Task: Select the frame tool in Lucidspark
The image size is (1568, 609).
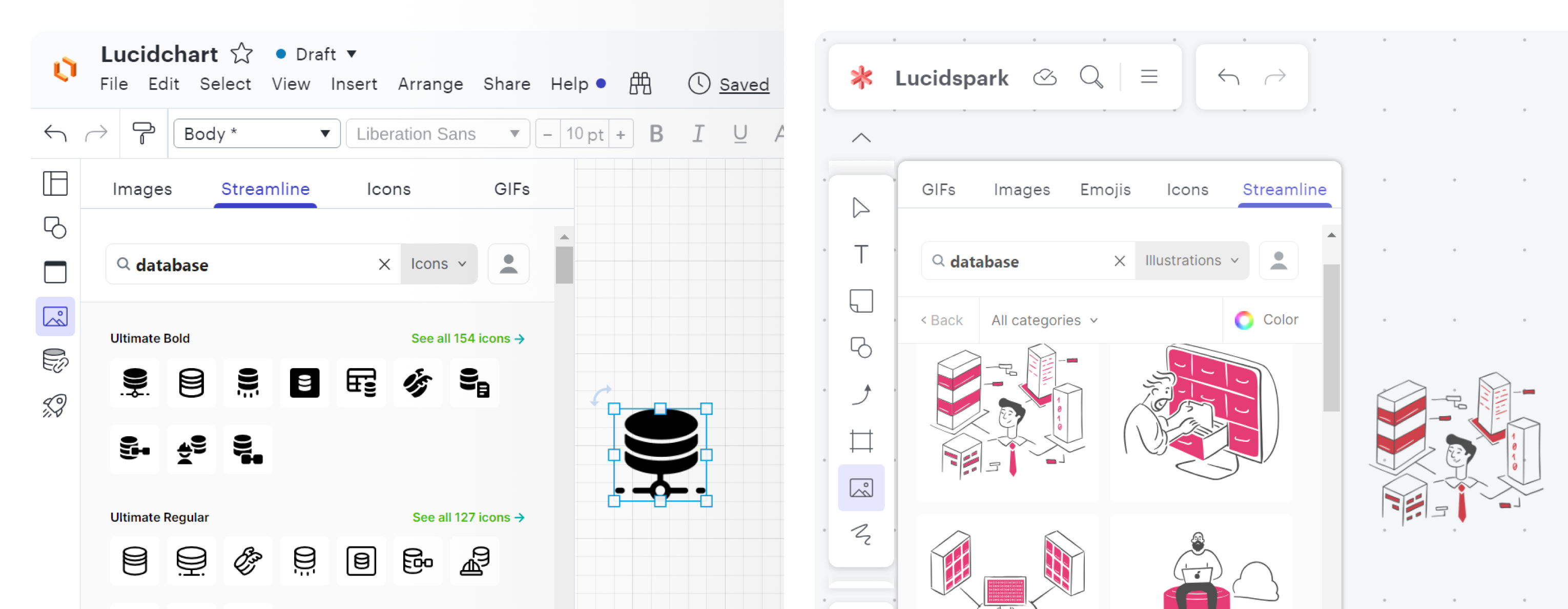Action: click(861, 441)
